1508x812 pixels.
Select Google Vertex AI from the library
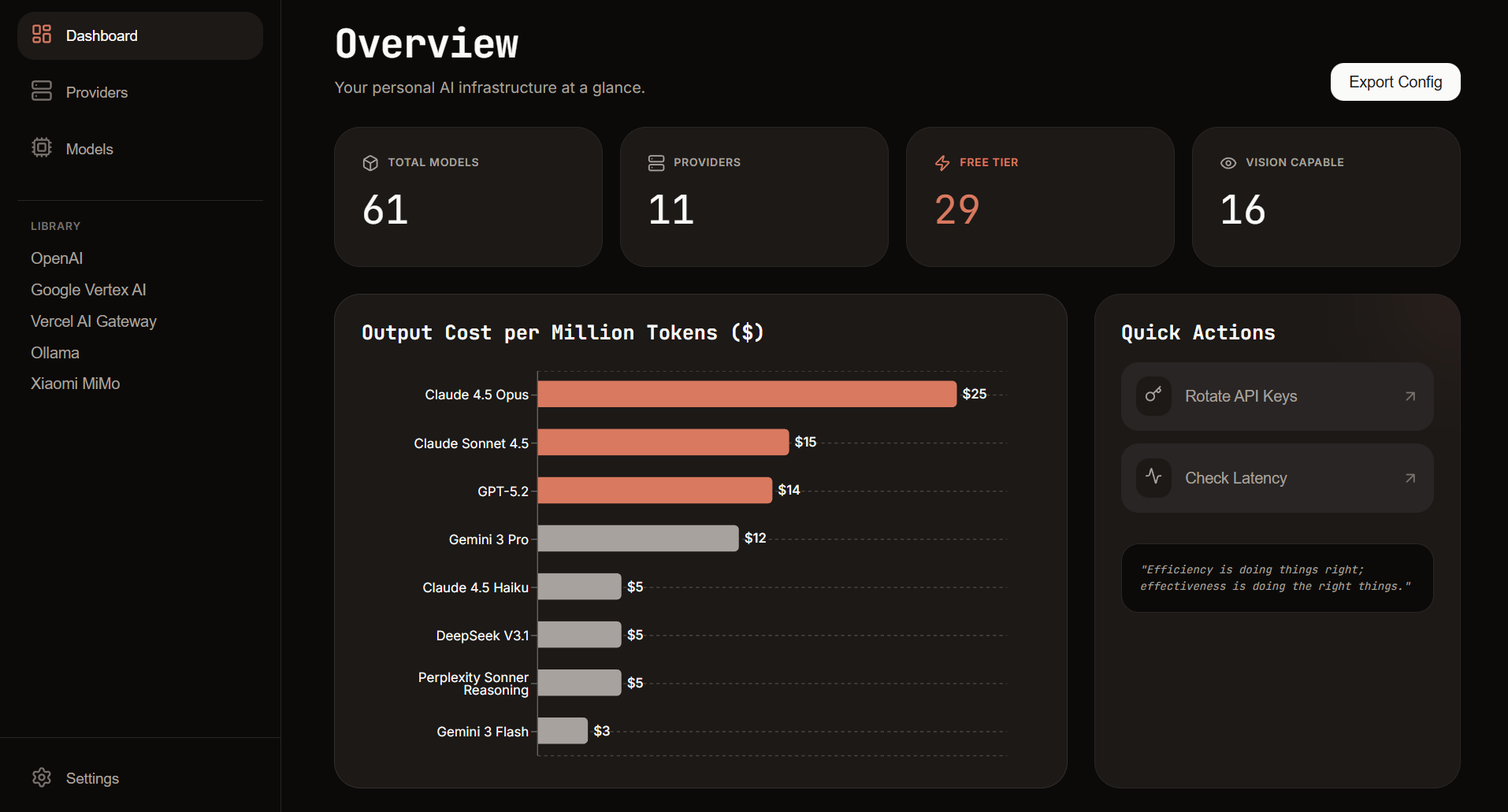click(x=88, y=290)
